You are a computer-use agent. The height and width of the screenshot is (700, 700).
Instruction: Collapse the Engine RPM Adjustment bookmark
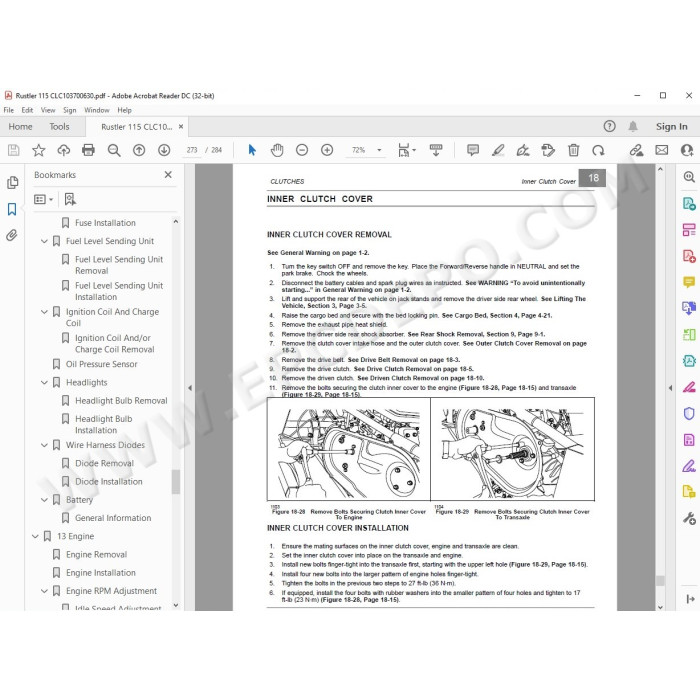[x=44, y=591]
